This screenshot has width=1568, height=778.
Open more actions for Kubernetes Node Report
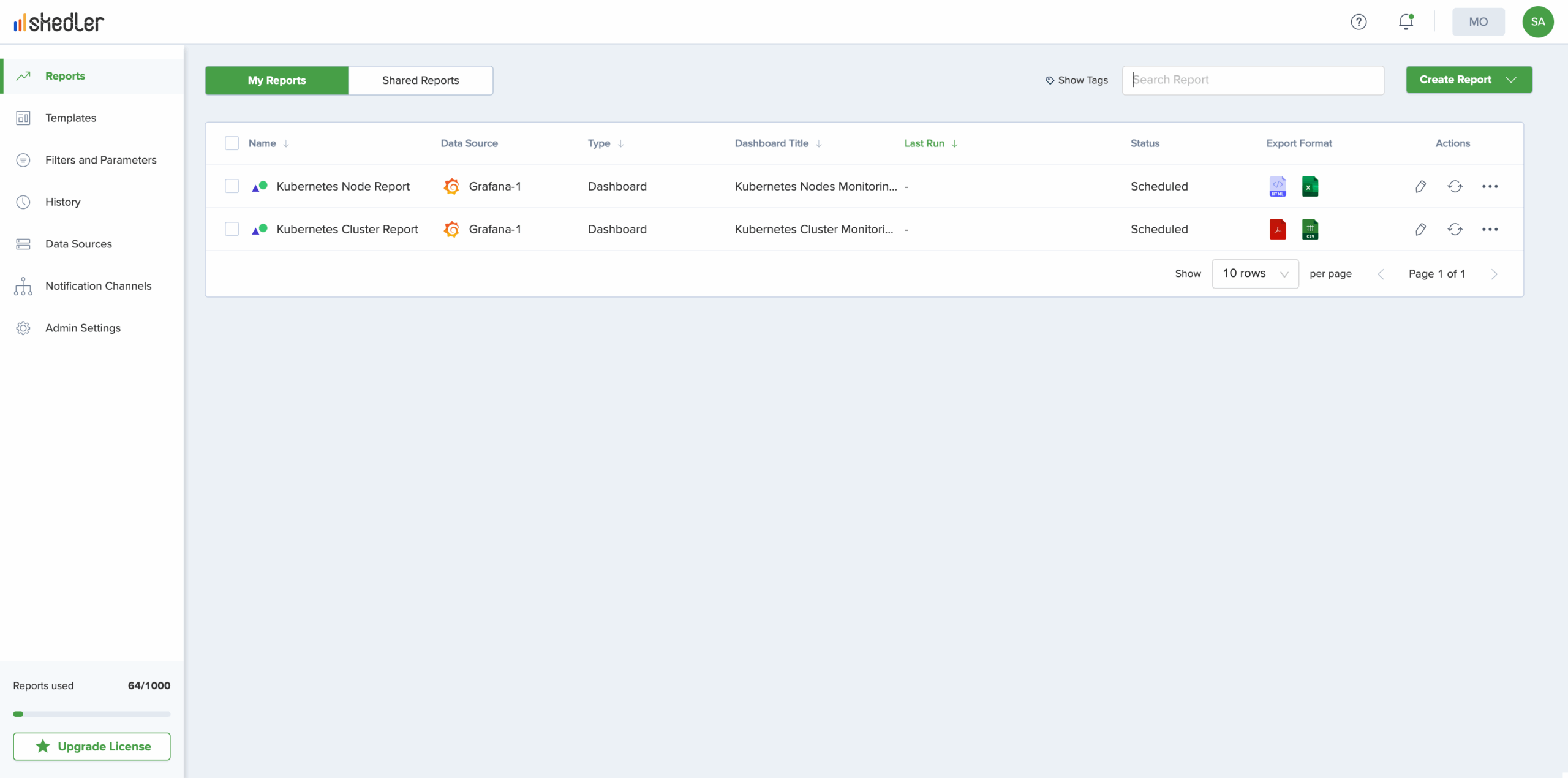1490,186
